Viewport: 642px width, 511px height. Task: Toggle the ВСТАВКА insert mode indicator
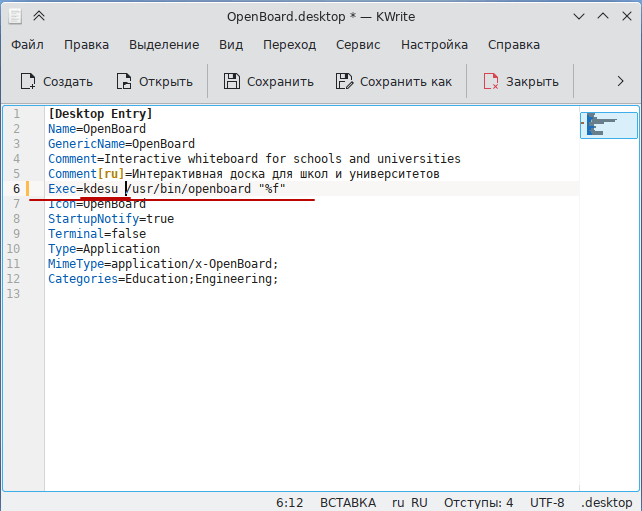pos(348,502)
